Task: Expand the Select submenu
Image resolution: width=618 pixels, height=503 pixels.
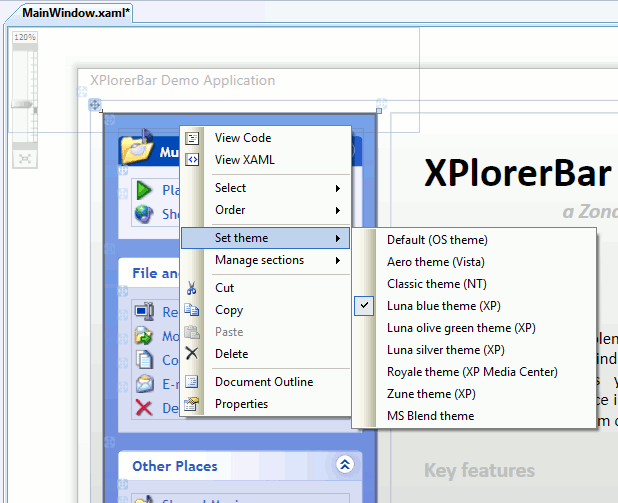Action: pyautogui.click(x=265, y=188)
